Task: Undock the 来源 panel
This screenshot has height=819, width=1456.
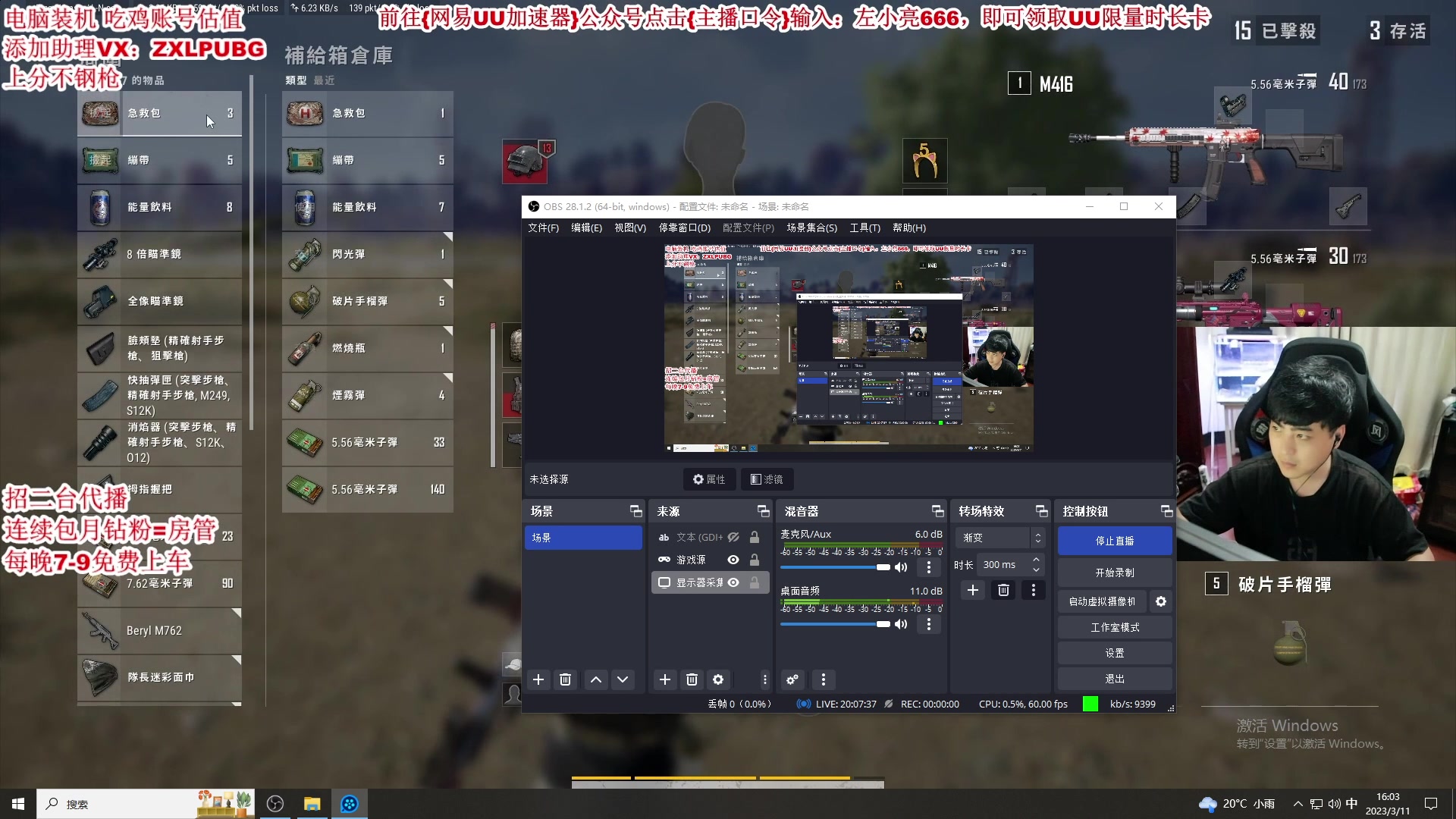Action: point(763,511)
